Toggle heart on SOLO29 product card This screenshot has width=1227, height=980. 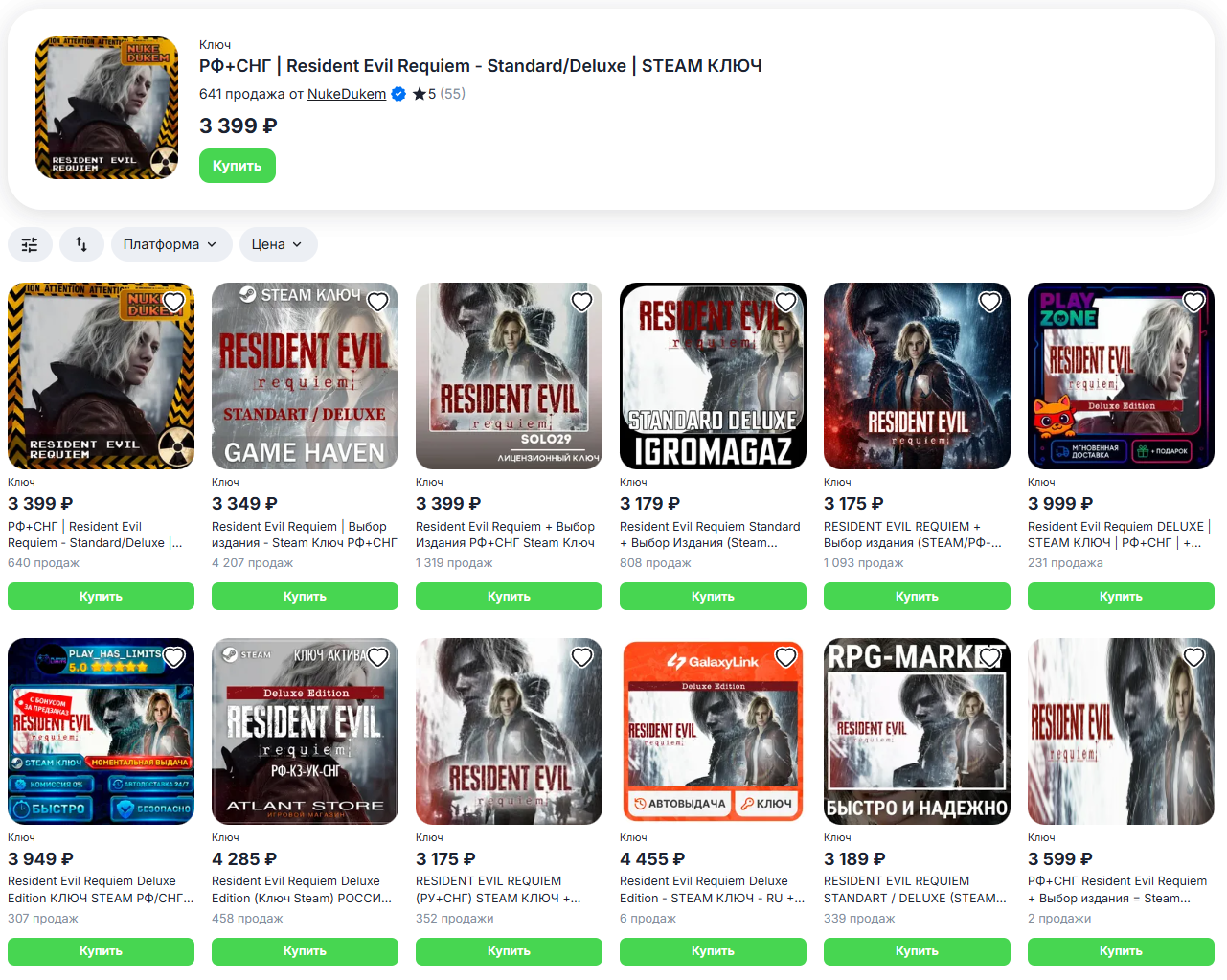point(581,302)
